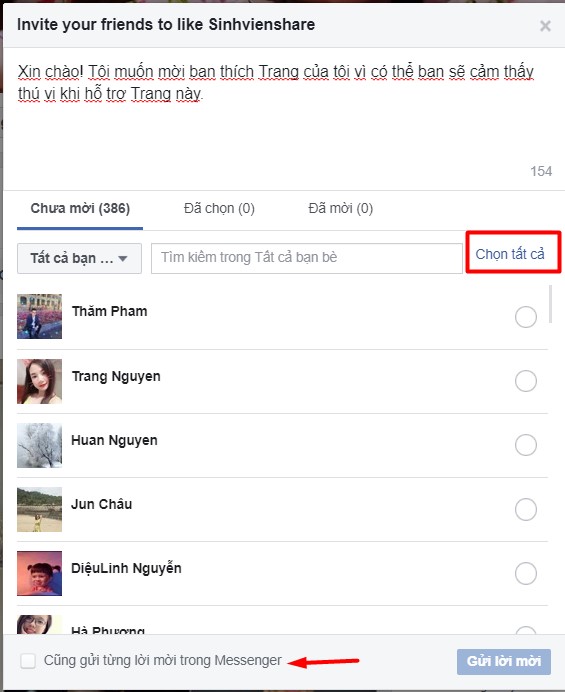Click the friends list scrollbar thumb
This screenshot has width=565, height=692.
550,304
